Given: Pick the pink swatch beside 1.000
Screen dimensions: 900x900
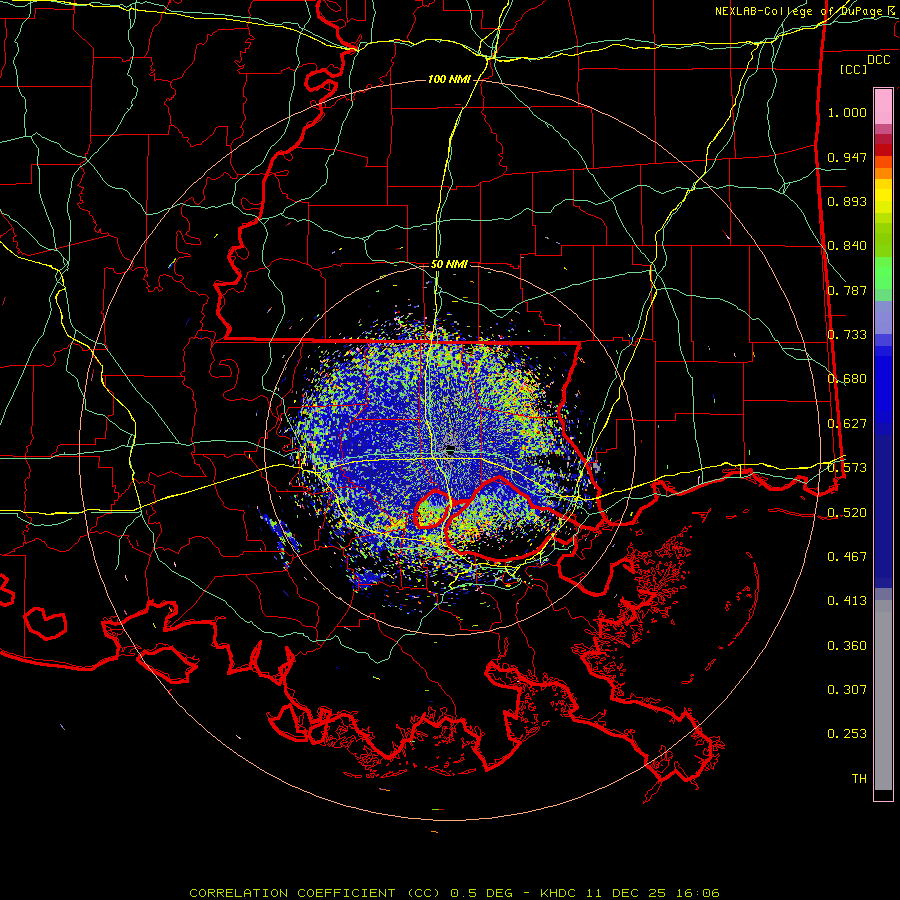Looking at the screenshot, I should tap(883, 107).
